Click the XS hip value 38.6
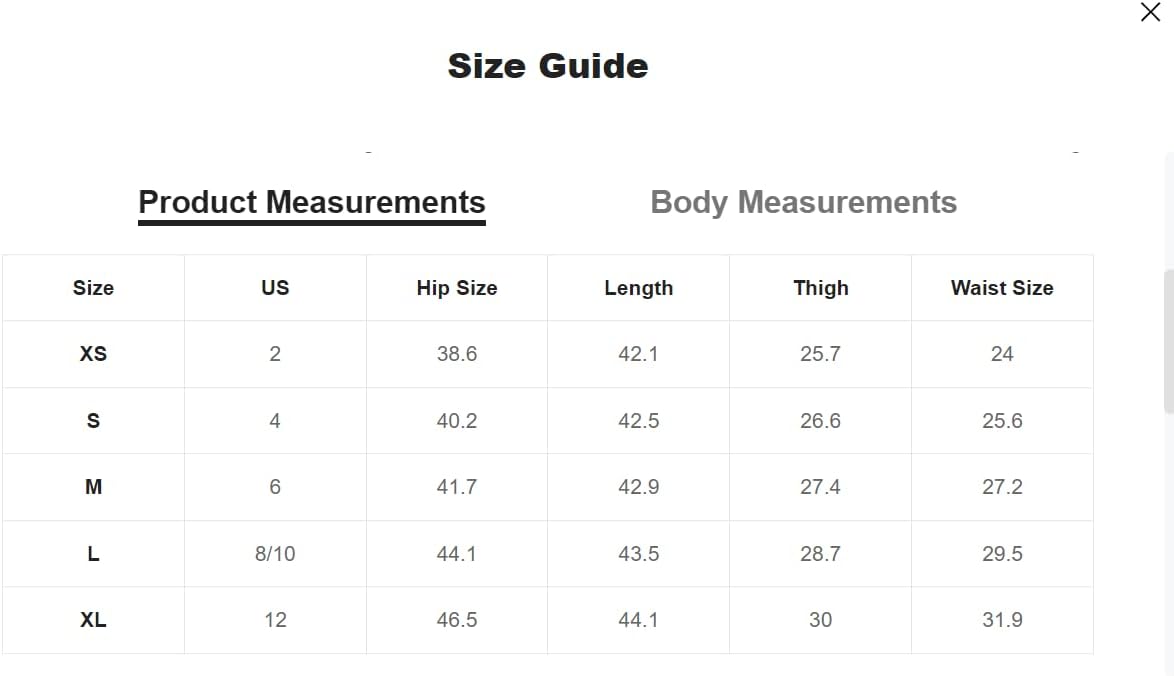Viewport: 1174px width, 676px height. click(x=457, y=354)
